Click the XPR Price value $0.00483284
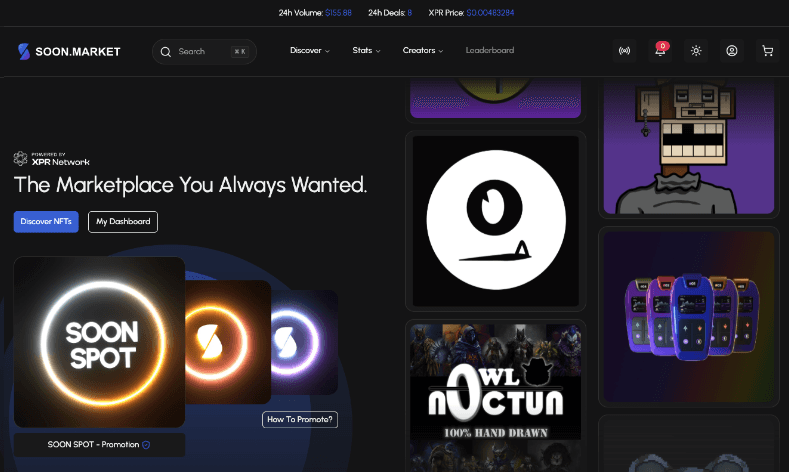 pyautogui.click(x=490, y=13)
